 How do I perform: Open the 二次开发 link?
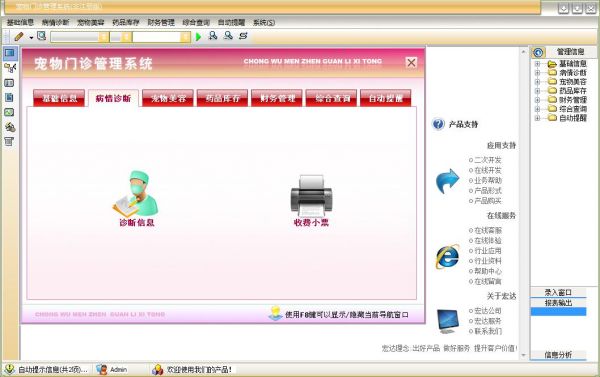coord(488,160)
